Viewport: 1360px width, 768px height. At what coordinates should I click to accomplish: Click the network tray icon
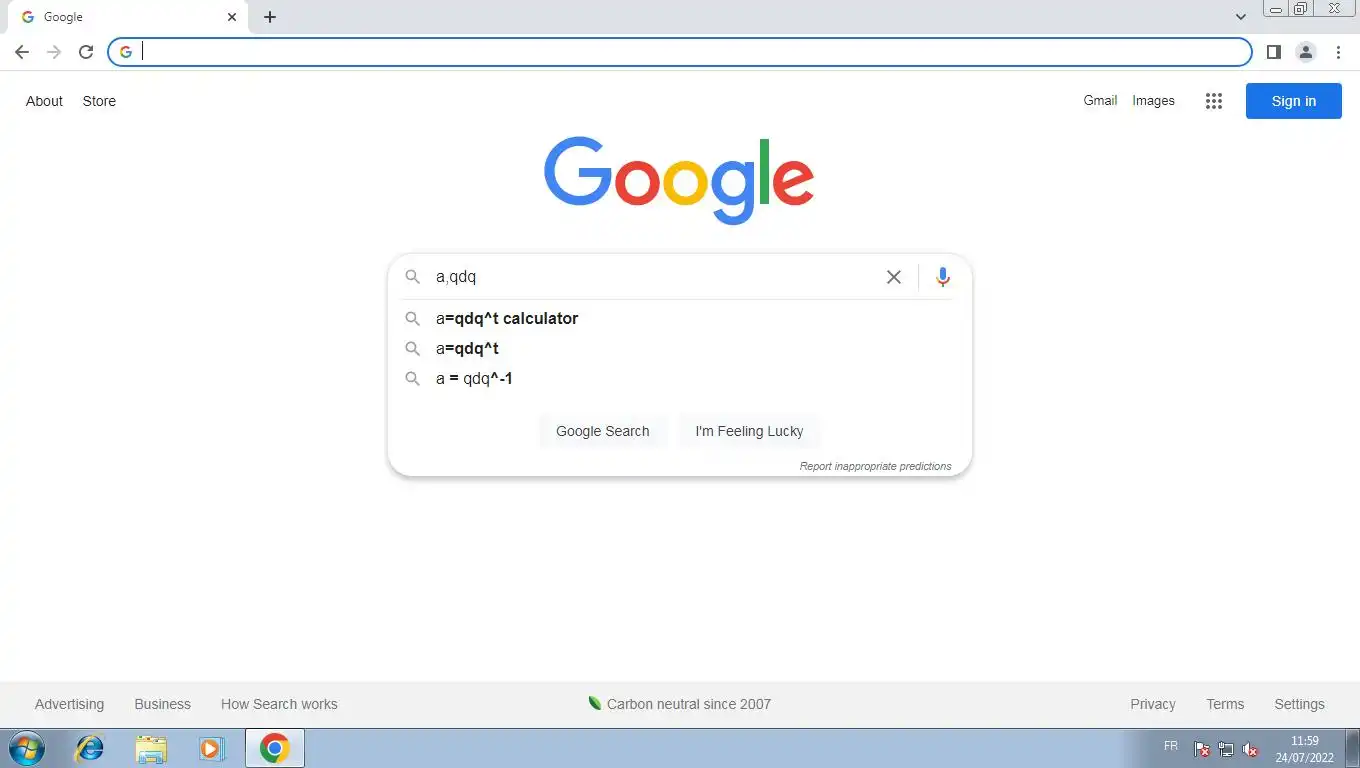click(x=1226, y=749)
